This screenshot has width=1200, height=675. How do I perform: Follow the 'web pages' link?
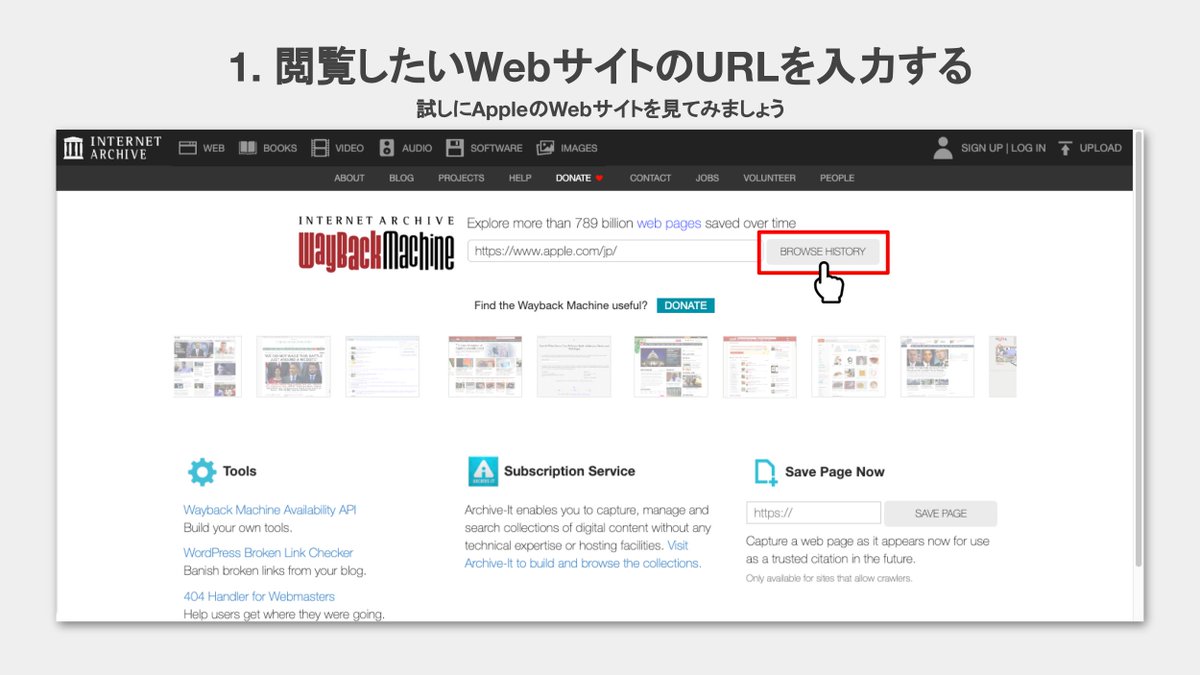[x=669, y=223]
